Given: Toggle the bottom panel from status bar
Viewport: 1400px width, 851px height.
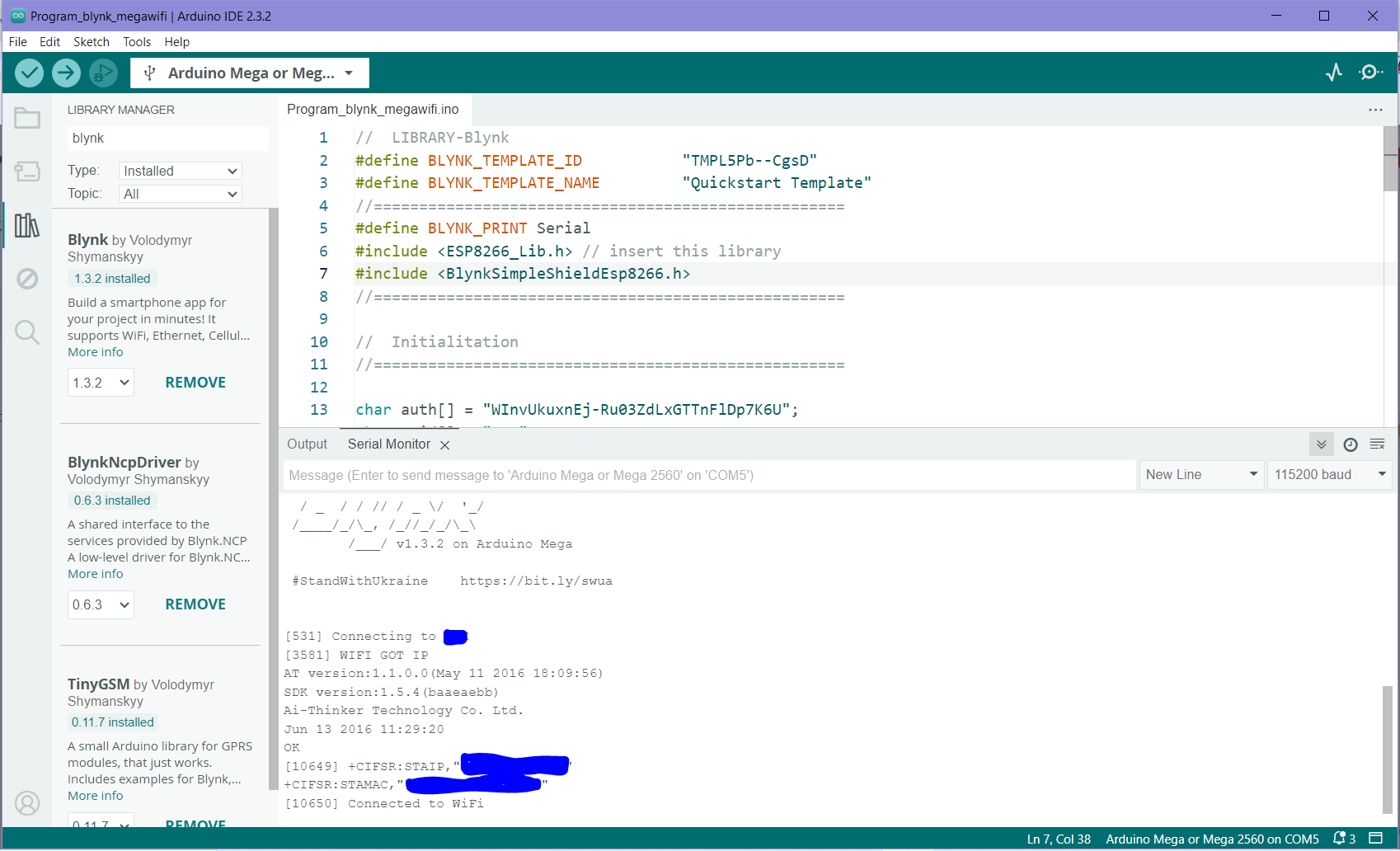Looking at the screenshot, I should [x=1375, y=839].
